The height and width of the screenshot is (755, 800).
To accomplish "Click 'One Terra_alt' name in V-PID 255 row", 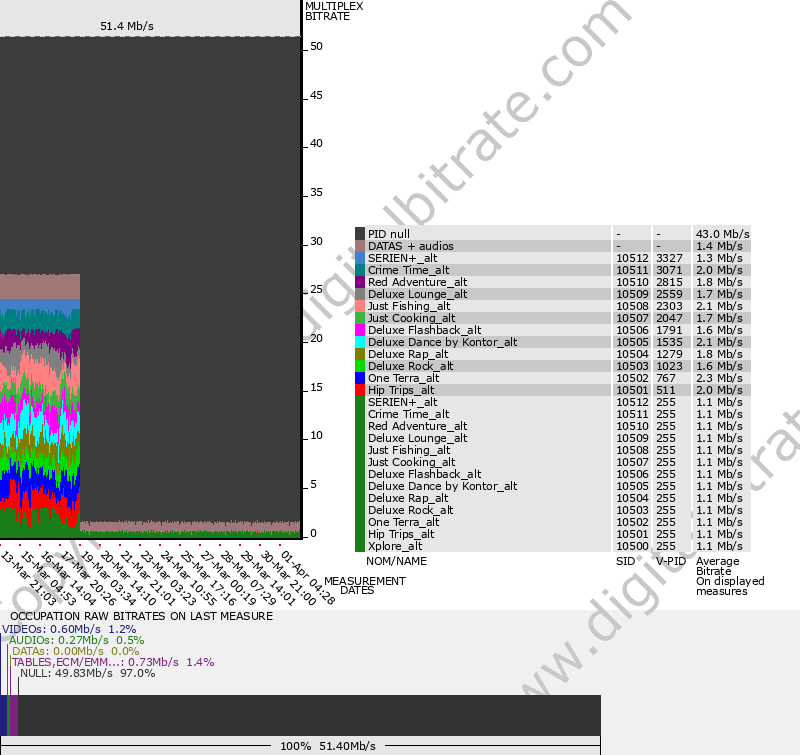I will click(x=404, y=522).
